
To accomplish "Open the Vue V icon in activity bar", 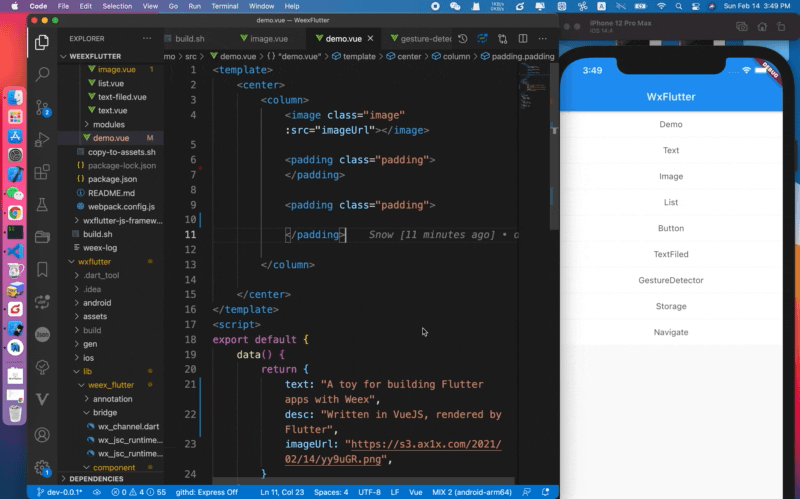I will (x=42, y=398).
